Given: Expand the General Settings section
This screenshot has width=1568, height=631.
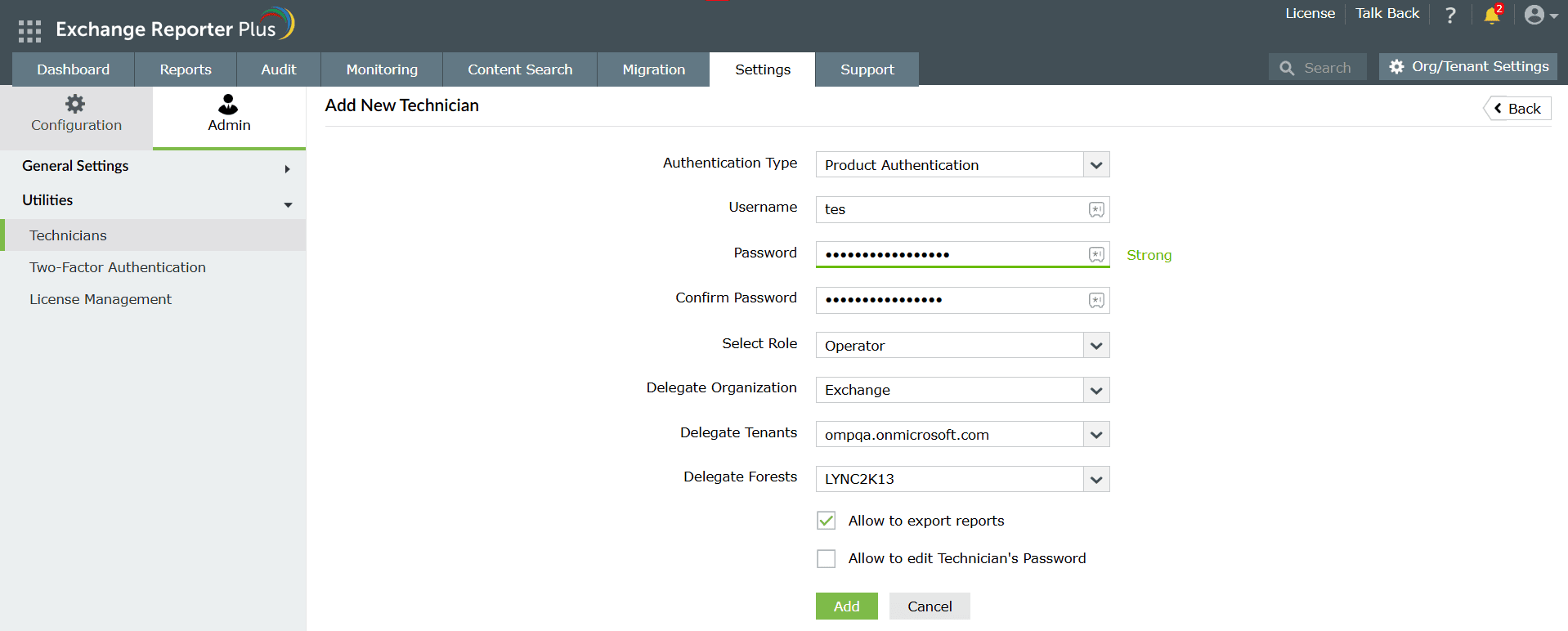Looking at the screenshot, I should coord(155,167).
